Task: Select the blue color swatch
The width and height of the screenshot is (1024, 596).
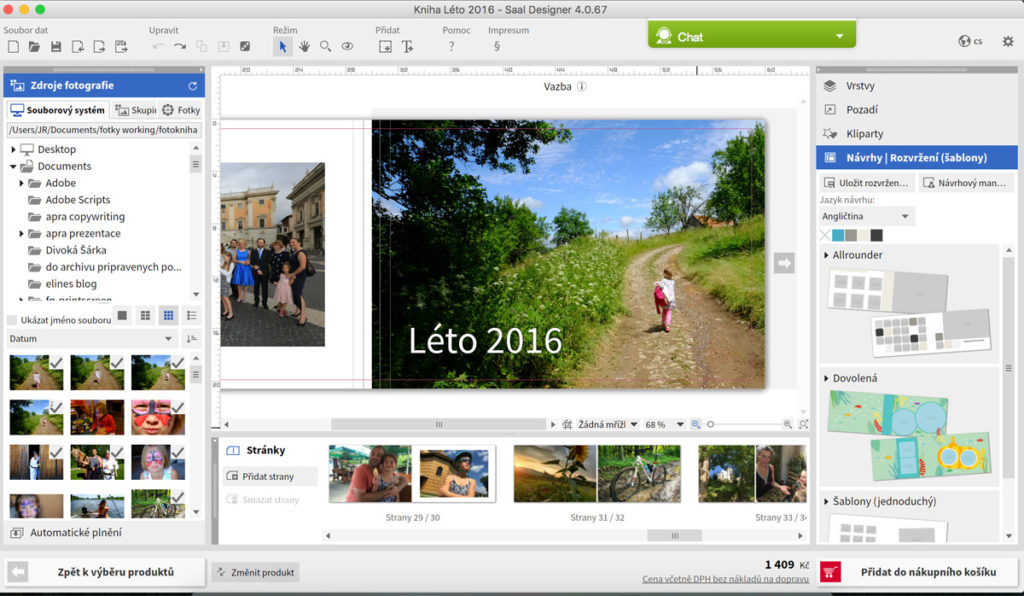Action: pyautogui.click(x=838, y=235)
